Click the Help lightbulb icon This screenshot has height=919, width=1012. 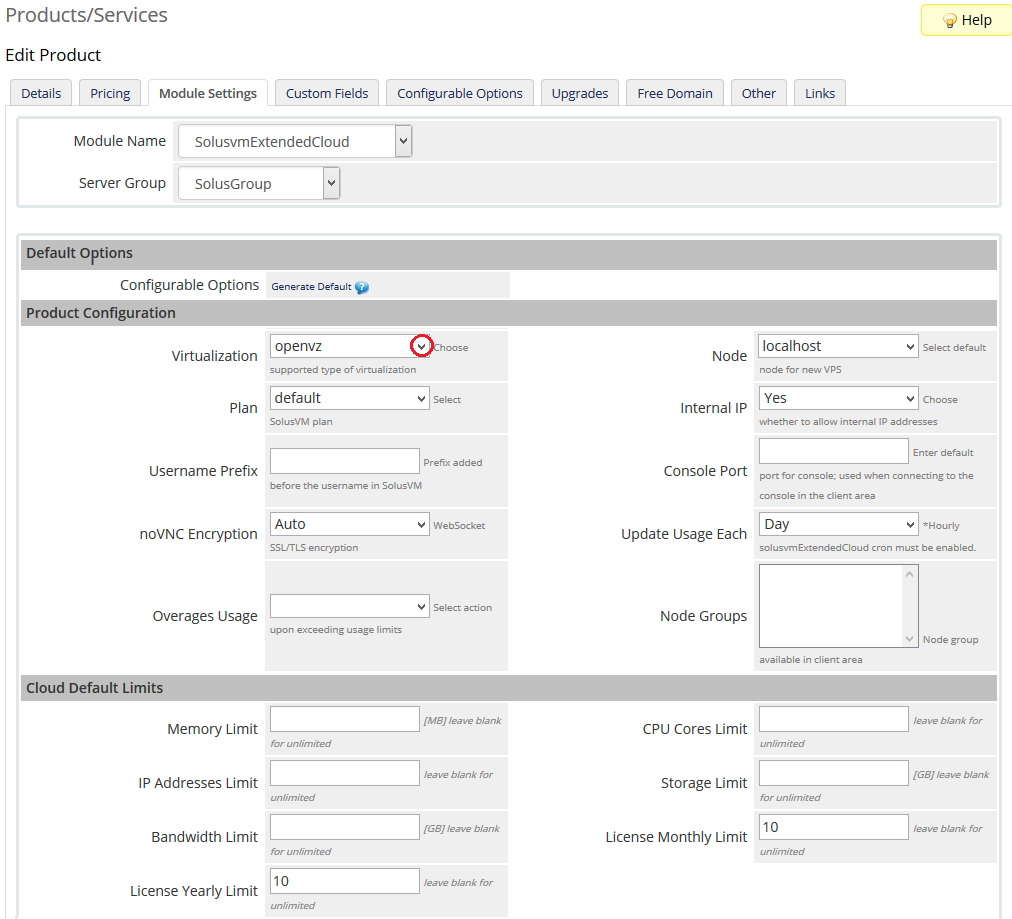coord(949,21)
